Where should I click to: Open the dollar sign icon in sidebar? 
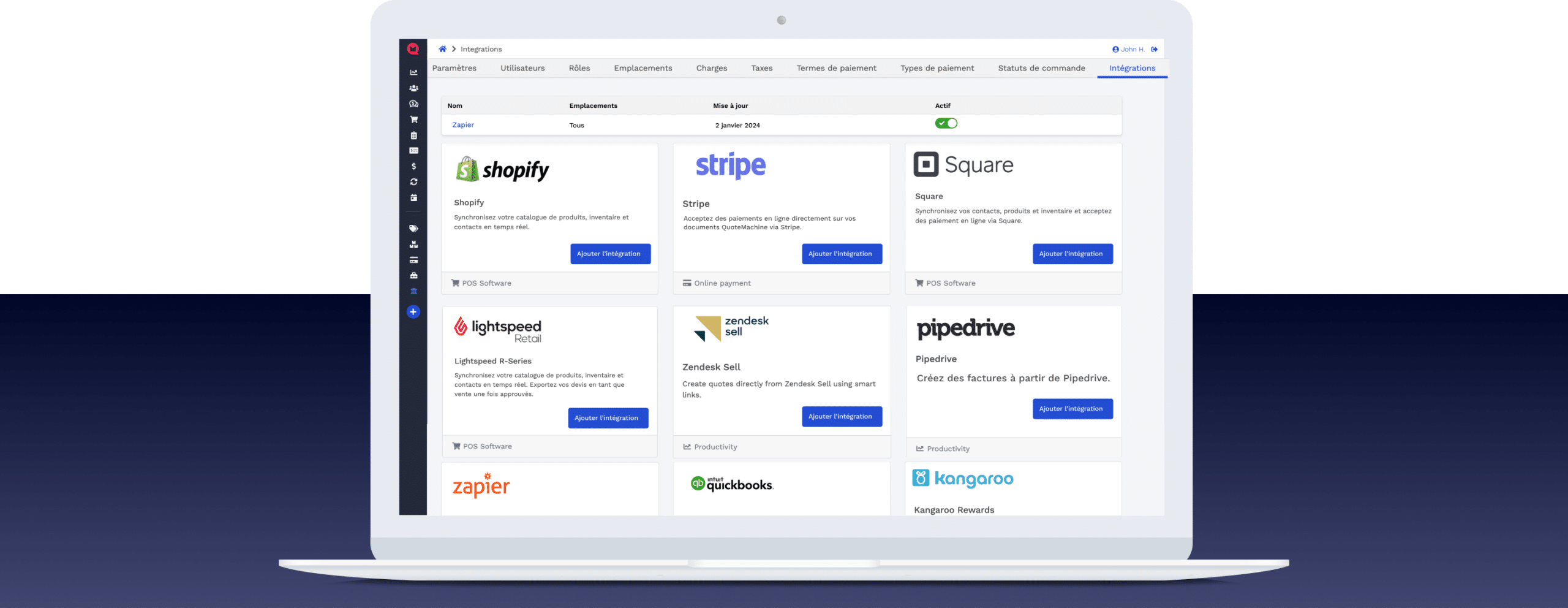[x=413, y=166]
